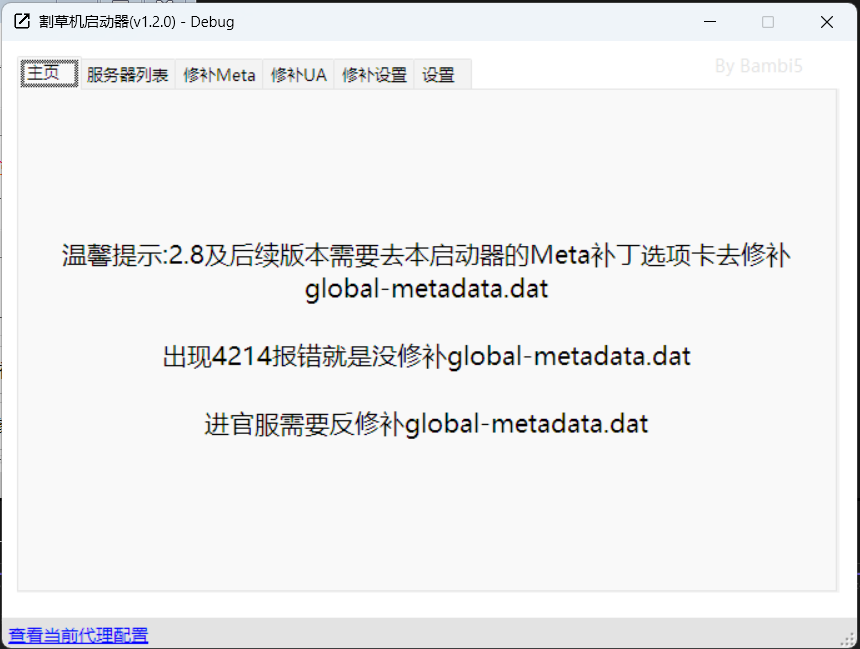
Task: Minimize the 割草机启动器 window
Action: (710, 22)
